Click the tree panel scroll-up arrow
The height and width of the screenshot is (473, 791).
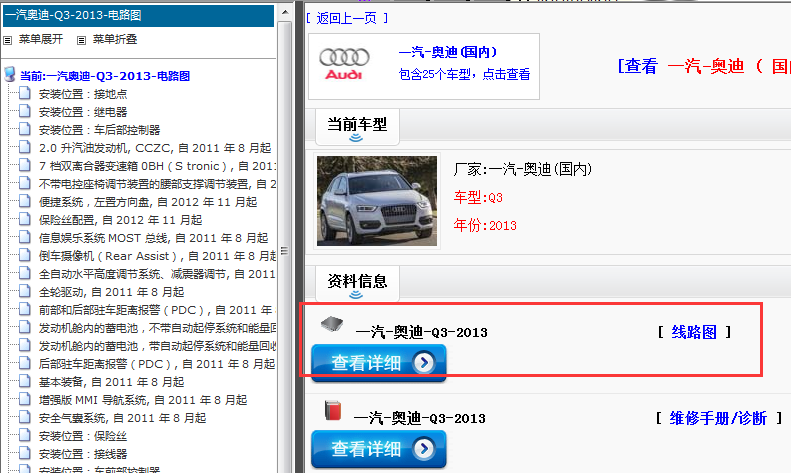(285, 12)
